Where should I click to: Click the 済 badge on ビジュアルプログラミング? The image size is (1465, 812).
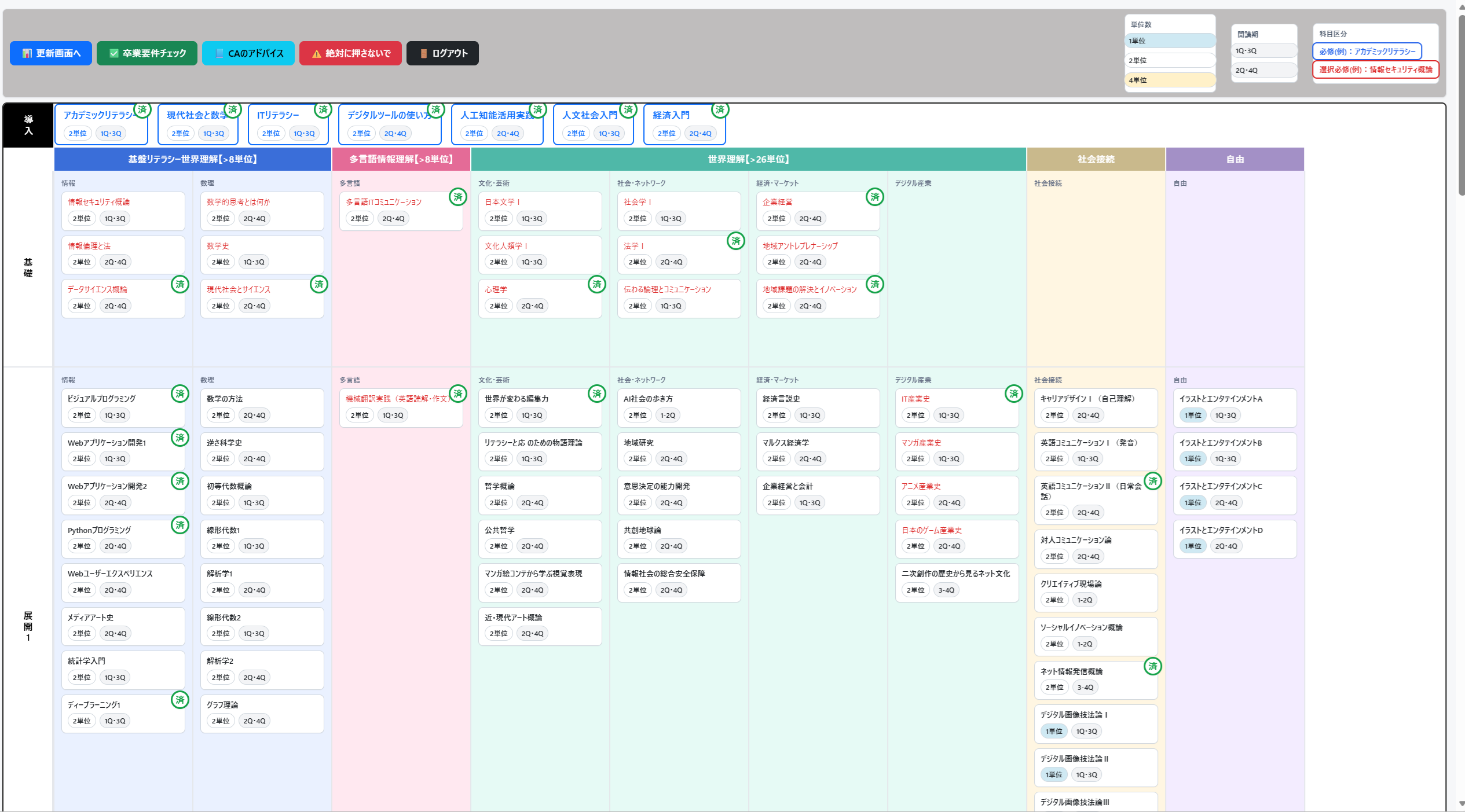(x=180, y=394)
